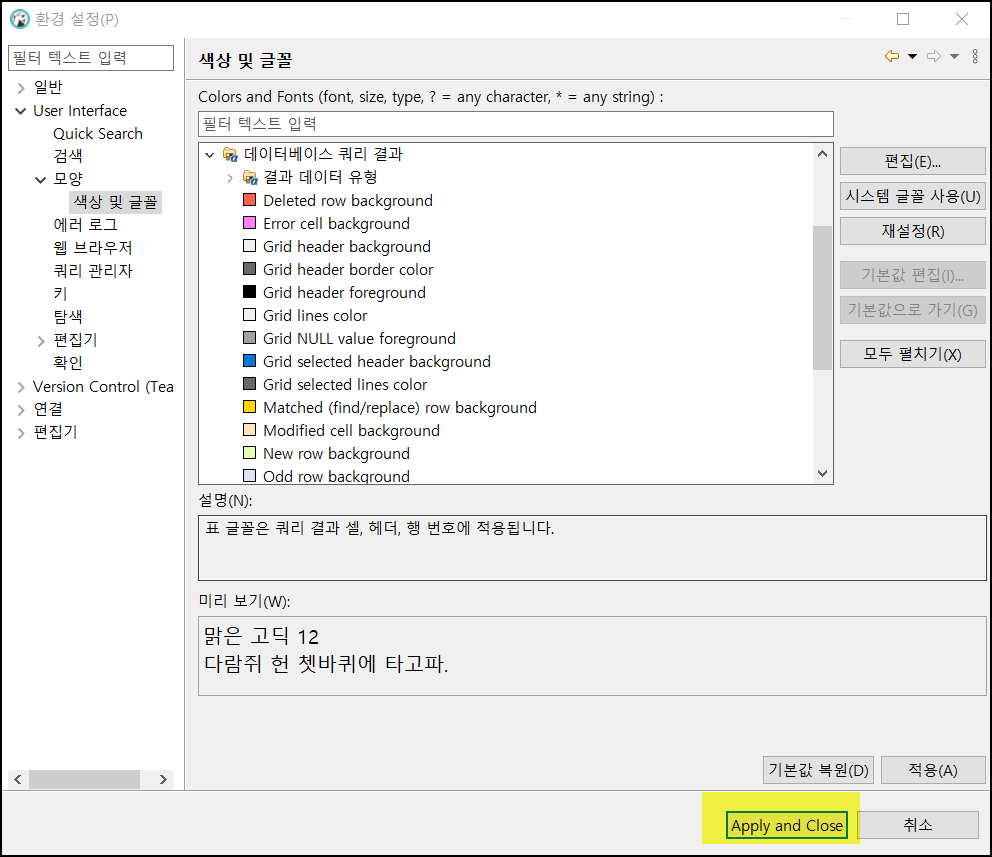992x857 pixels.
Task: Expand the 편집기 node under User Interface
Action: [41, 341]
